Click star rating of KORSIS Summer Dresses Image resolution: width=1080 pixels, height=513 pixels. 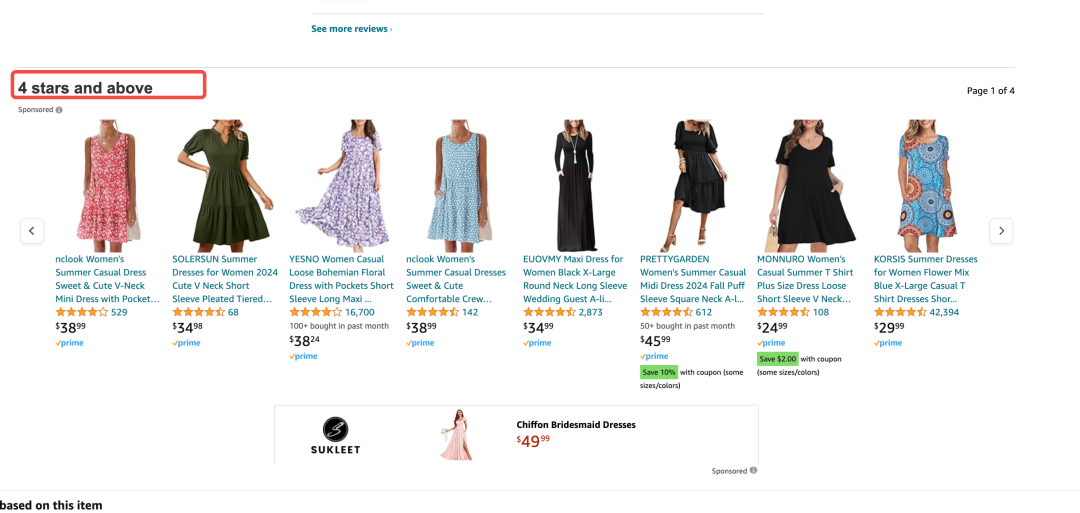(900, 312)
